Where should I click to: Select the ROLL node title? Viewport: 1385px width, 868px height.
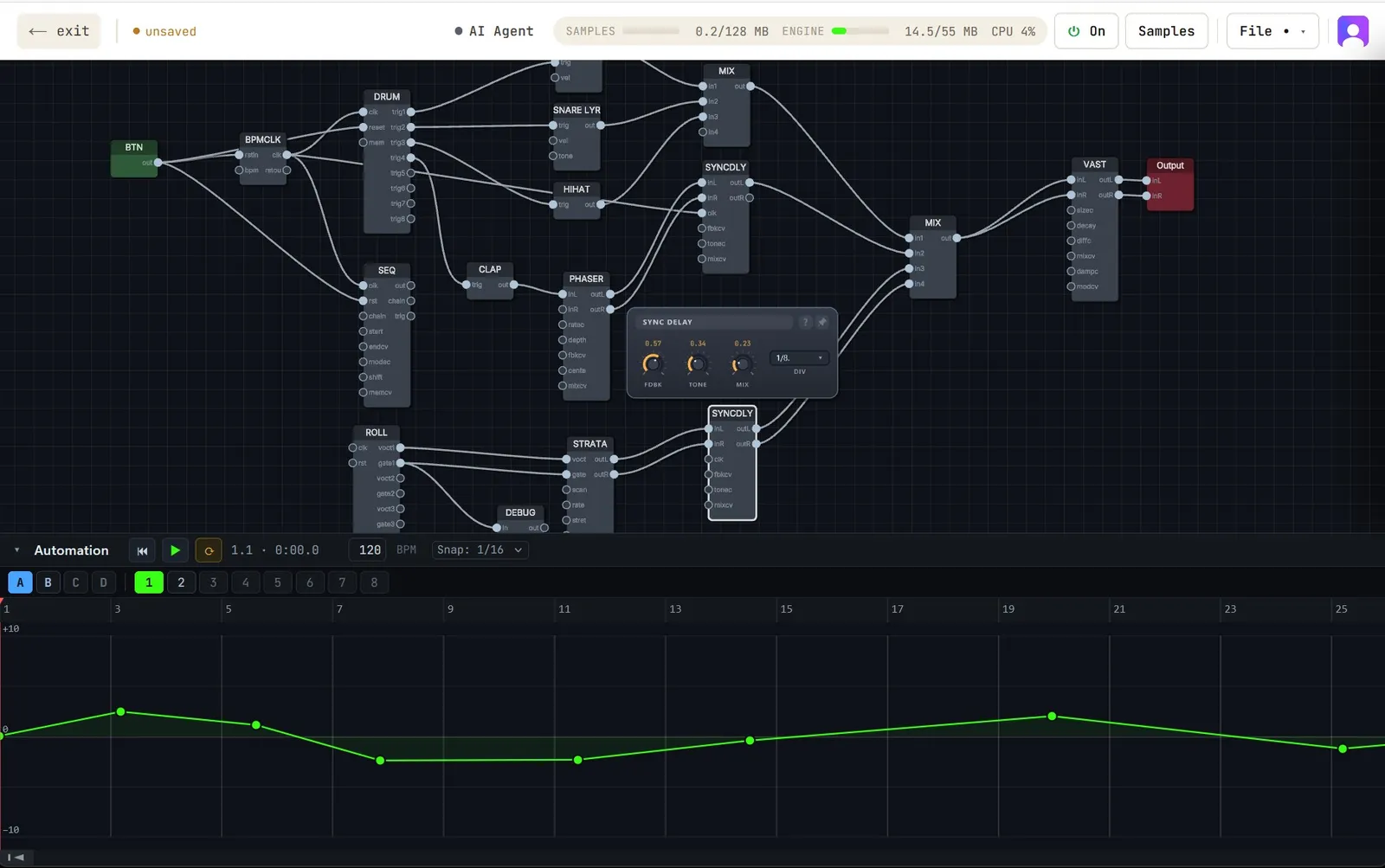(377, 433)
